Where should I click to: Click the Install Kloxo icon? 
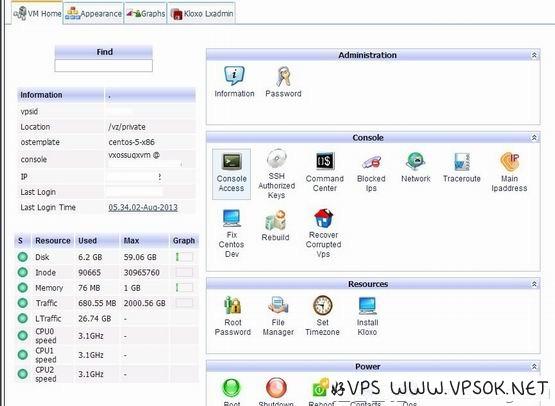point(367,306)
